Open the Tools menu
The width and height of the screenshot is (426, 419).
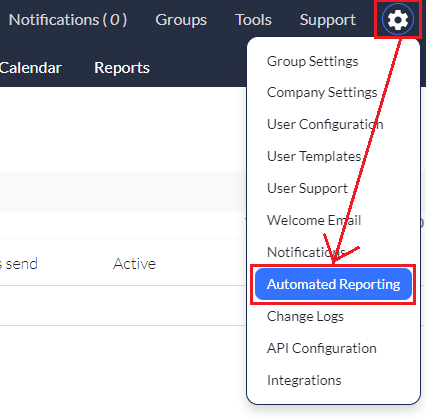253,20
